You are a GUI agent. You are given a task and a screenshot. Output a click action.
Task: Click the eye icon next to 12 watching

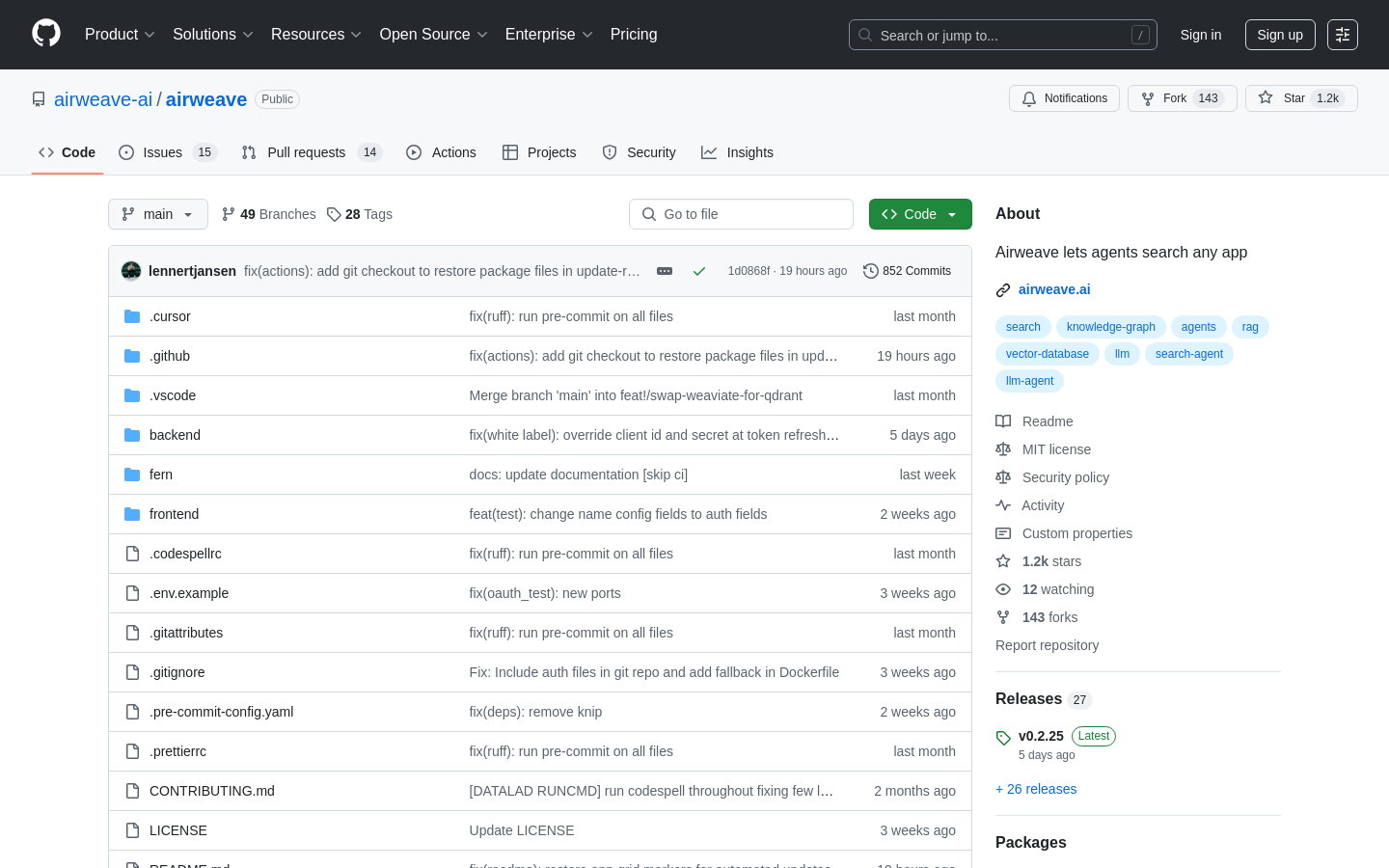point(1003,589)
